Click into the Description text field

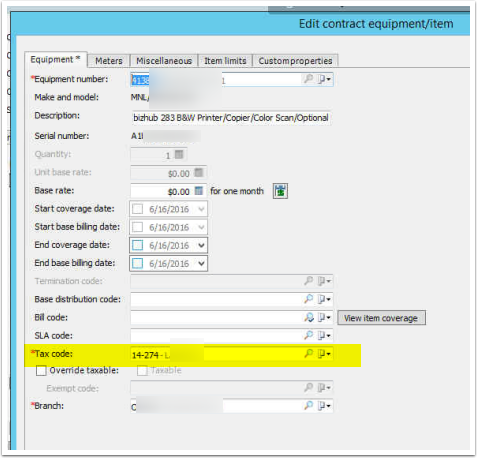pos(231,118)
